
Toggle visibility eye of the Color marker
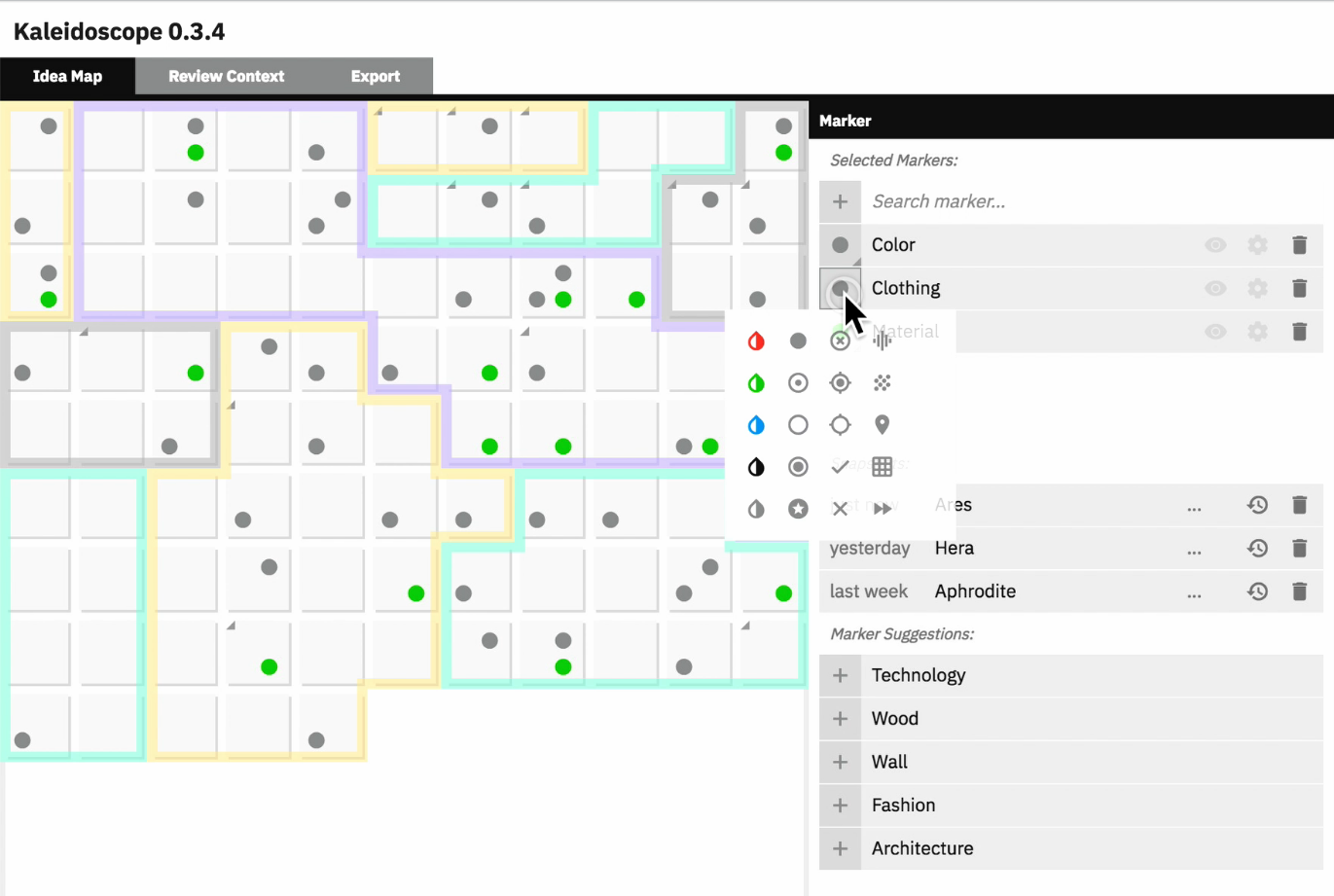coord(1215,245)
